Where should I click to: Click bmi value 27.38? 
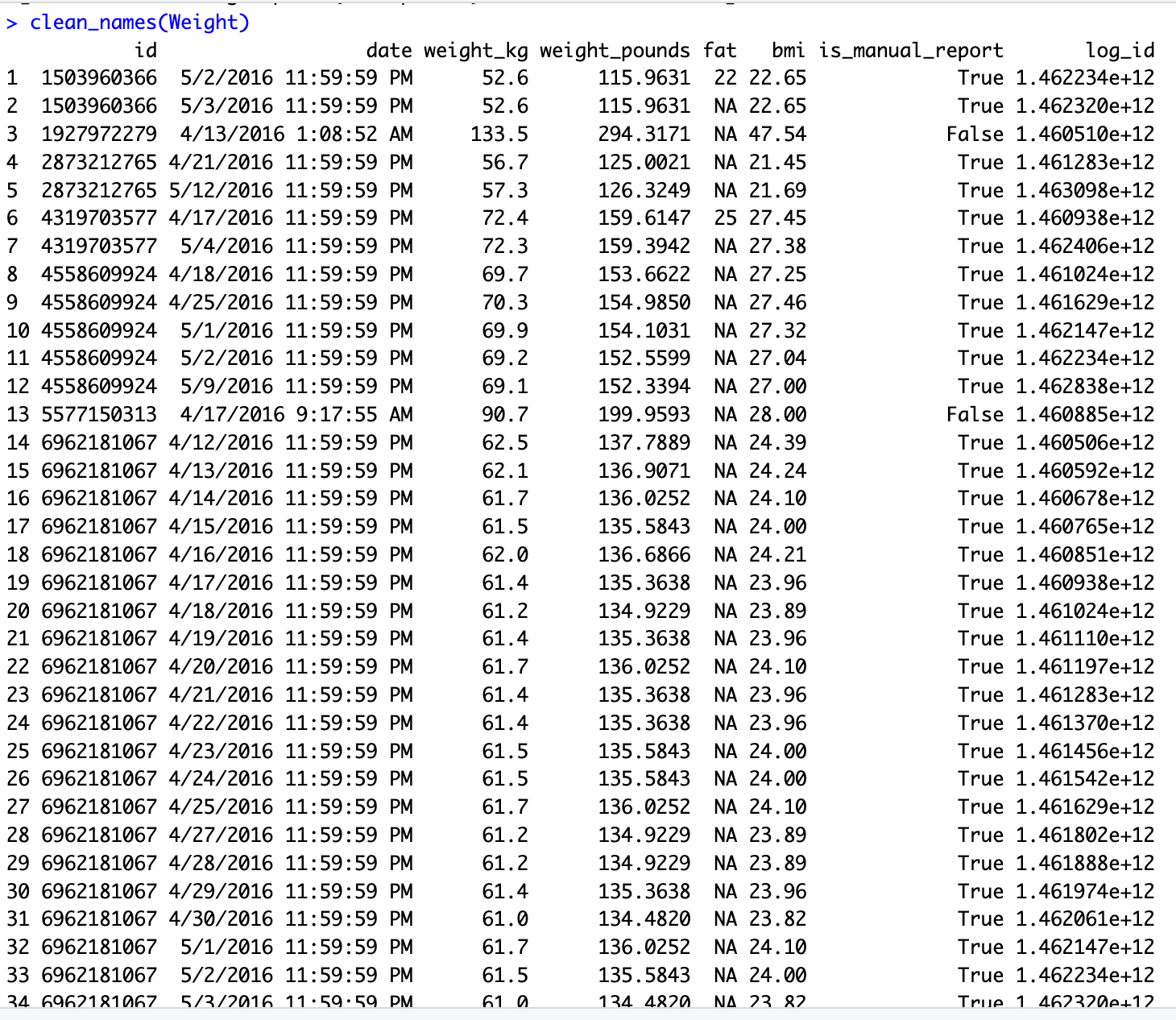coord(777,246)
